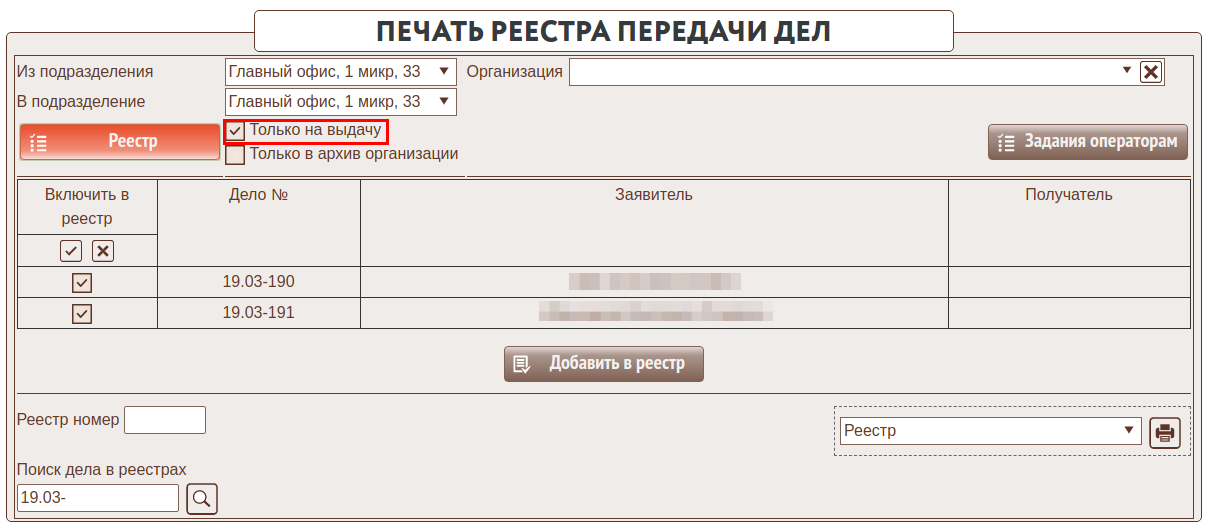Click the Заявитель column header
The height and width of the screenshot is (529, 1212).
[653, 195]
